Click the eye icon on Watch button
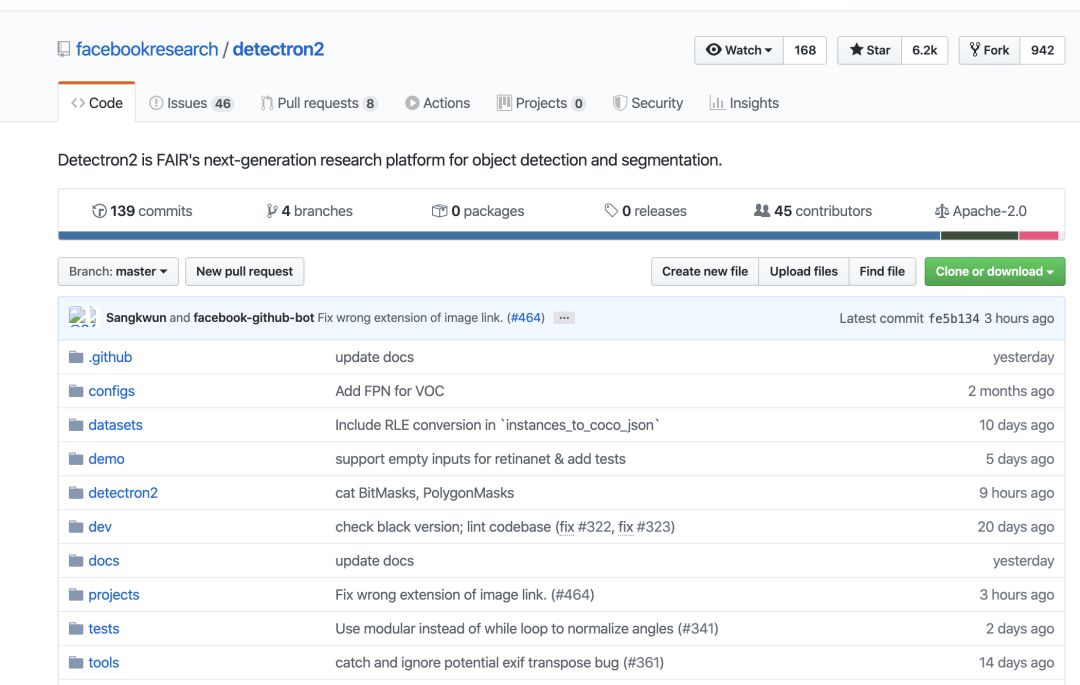 click(714, 50)
